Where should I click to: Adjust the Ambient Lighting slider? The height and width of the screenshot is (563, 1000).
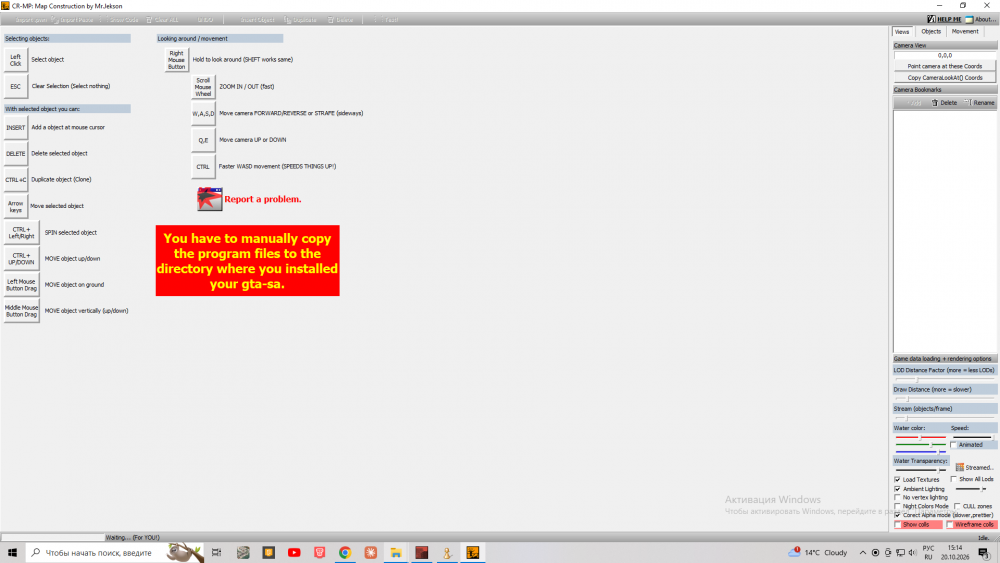pyautogui.click(x=971, y=489)
